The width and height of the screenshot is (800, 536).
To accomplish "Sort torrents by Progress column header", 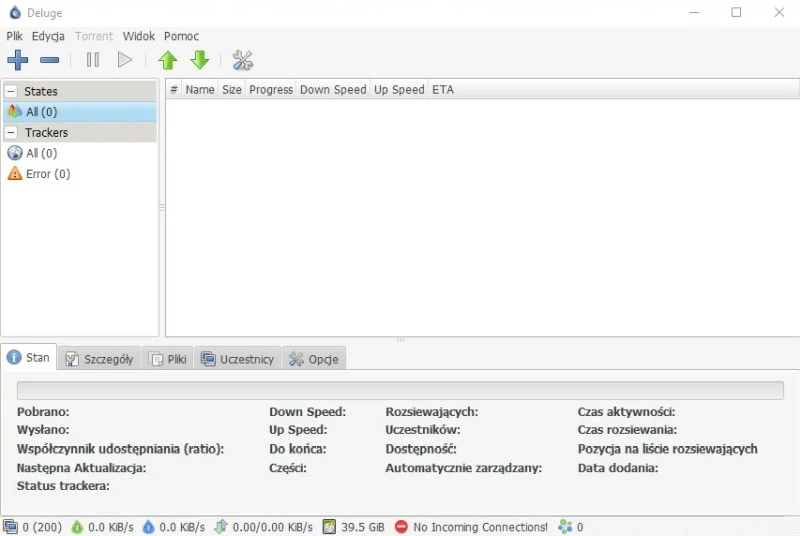I will click(x=271, y=90).
